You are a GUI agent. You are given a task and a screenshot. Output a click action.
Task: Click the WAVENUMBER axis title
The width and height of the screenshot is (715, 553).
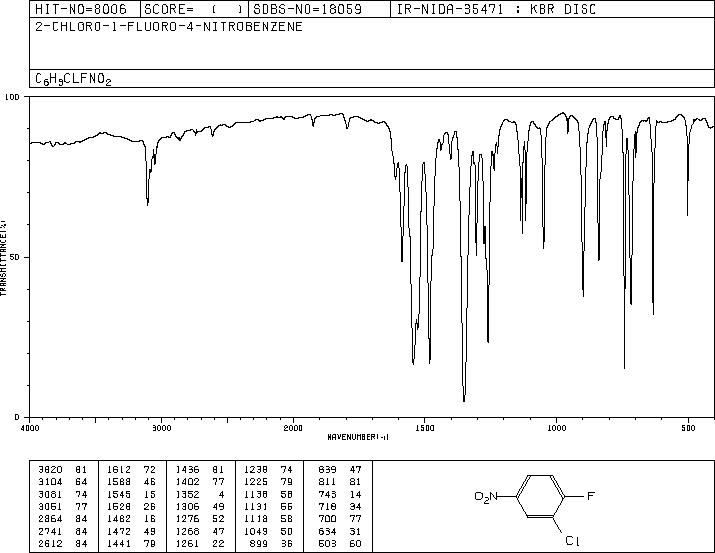[358, 437]
